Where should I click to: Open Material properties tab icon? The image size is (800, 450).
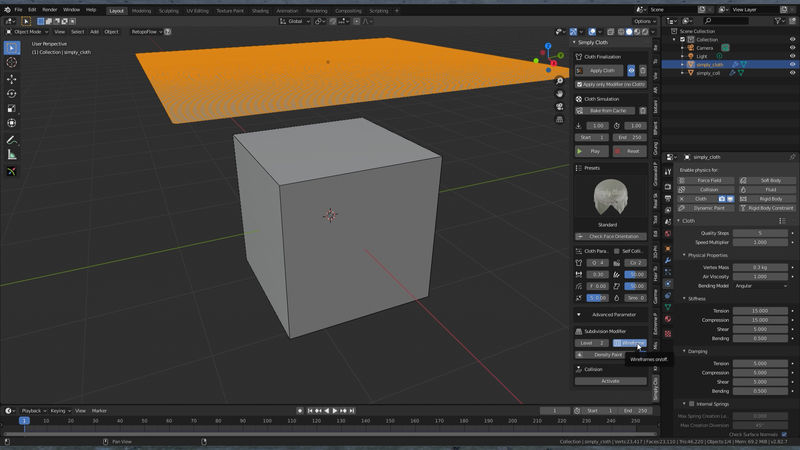(668, 319)
